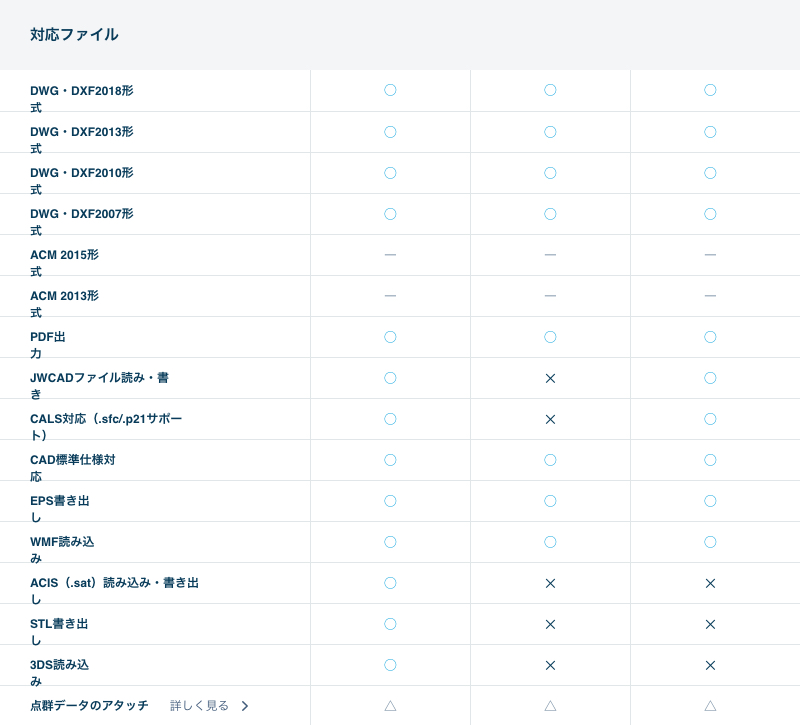This screenshot has height=725, width=800.
Task: Click the last column cross in ACIS(.sat) row
Action: [x=710, y=583]
